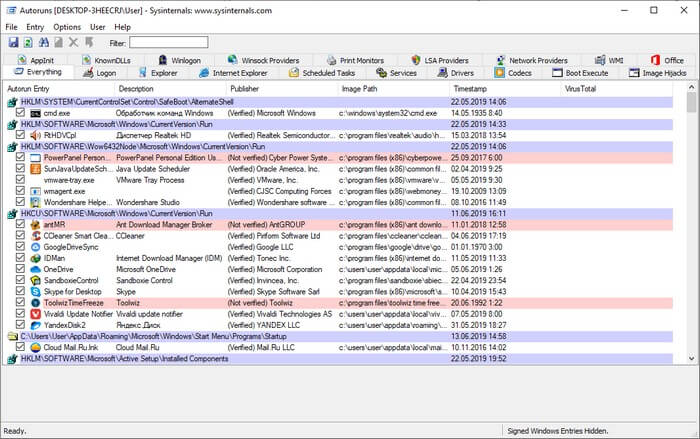Click the SunJavaUpdateSch Java icon
This screenshot has width=700, height=439.
pyautogui.click(x=35, y=169)
